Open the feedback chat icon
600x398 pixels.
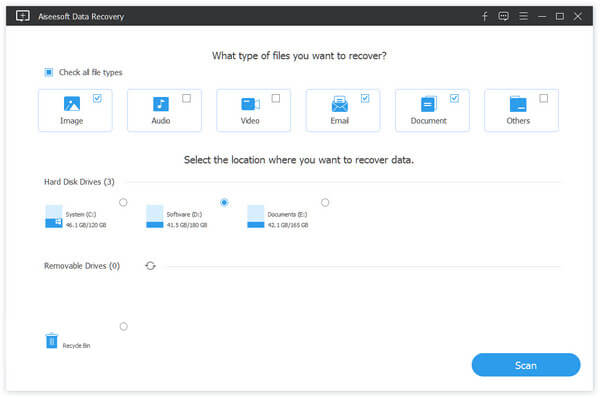(x=504, y=16)
